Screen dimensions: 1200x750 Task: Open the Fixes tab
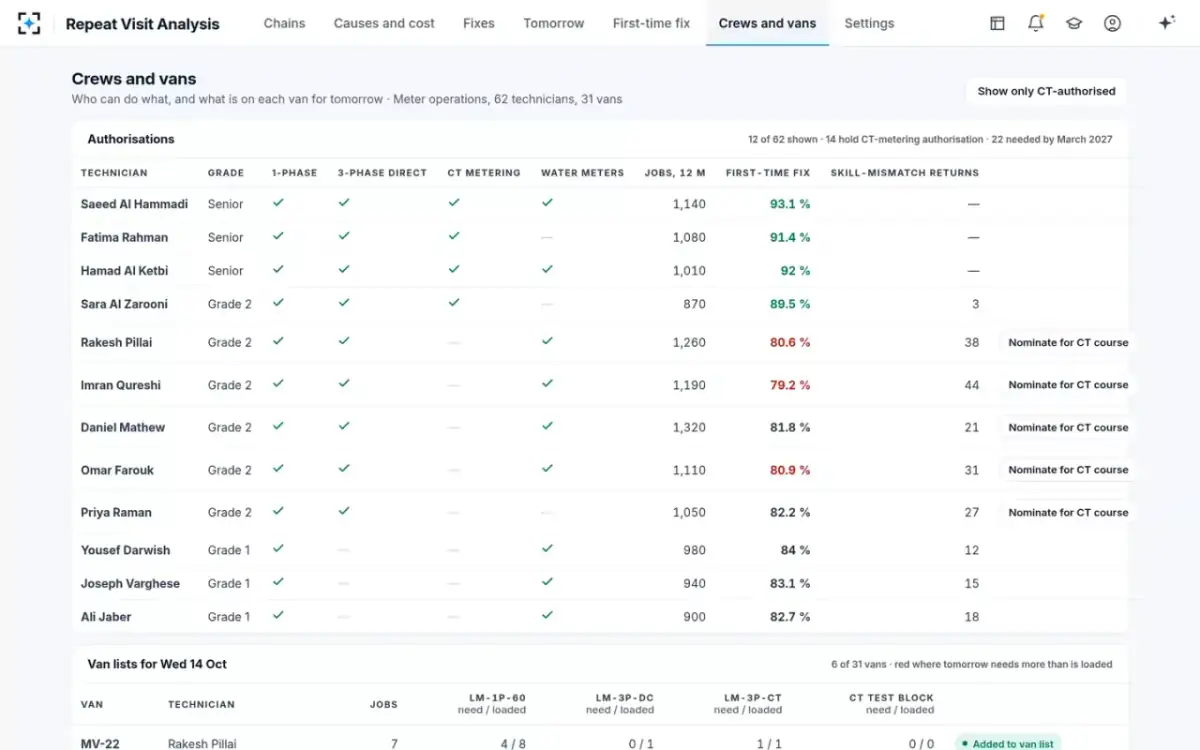(479, 23)
